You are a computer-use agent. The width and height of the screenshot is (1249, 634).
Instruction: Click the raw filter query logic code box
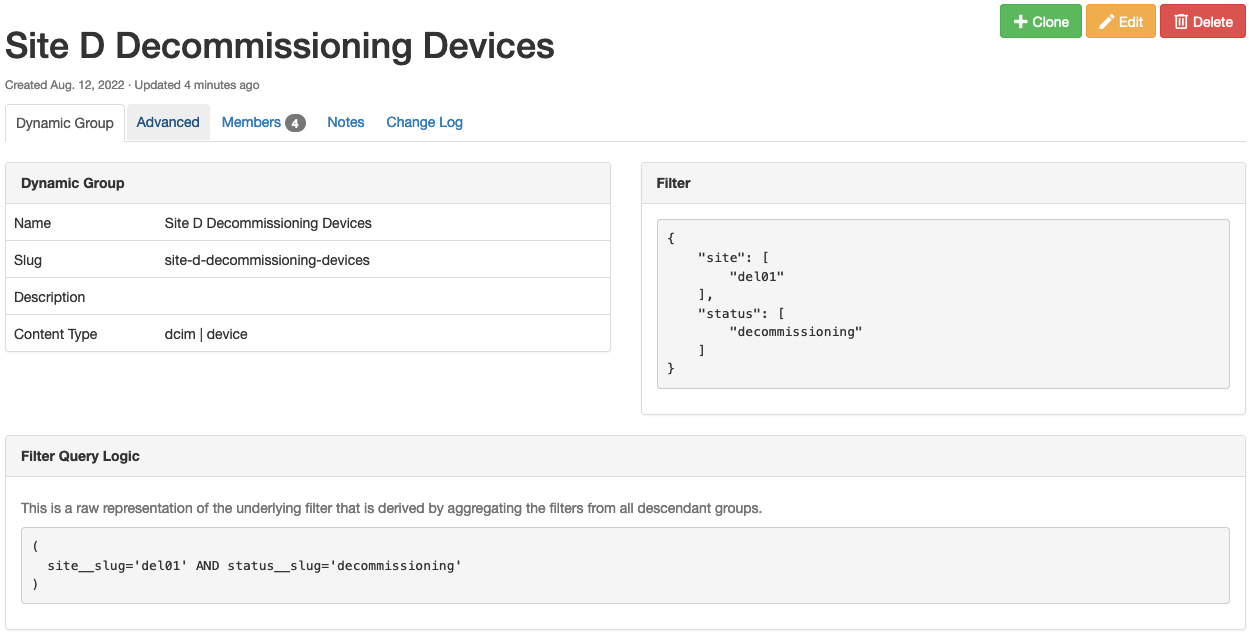(624, 565)
